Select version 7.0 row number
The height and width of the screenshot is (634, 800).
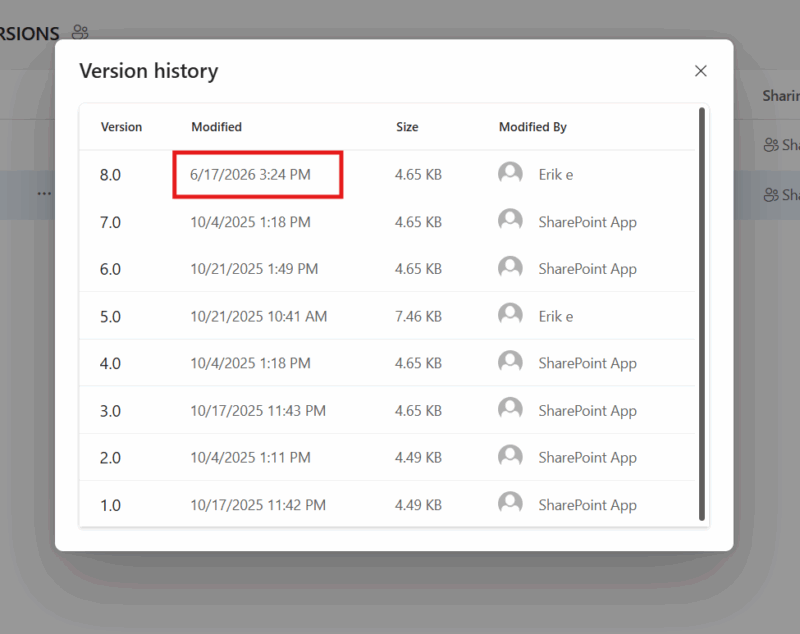pos(110,222)
